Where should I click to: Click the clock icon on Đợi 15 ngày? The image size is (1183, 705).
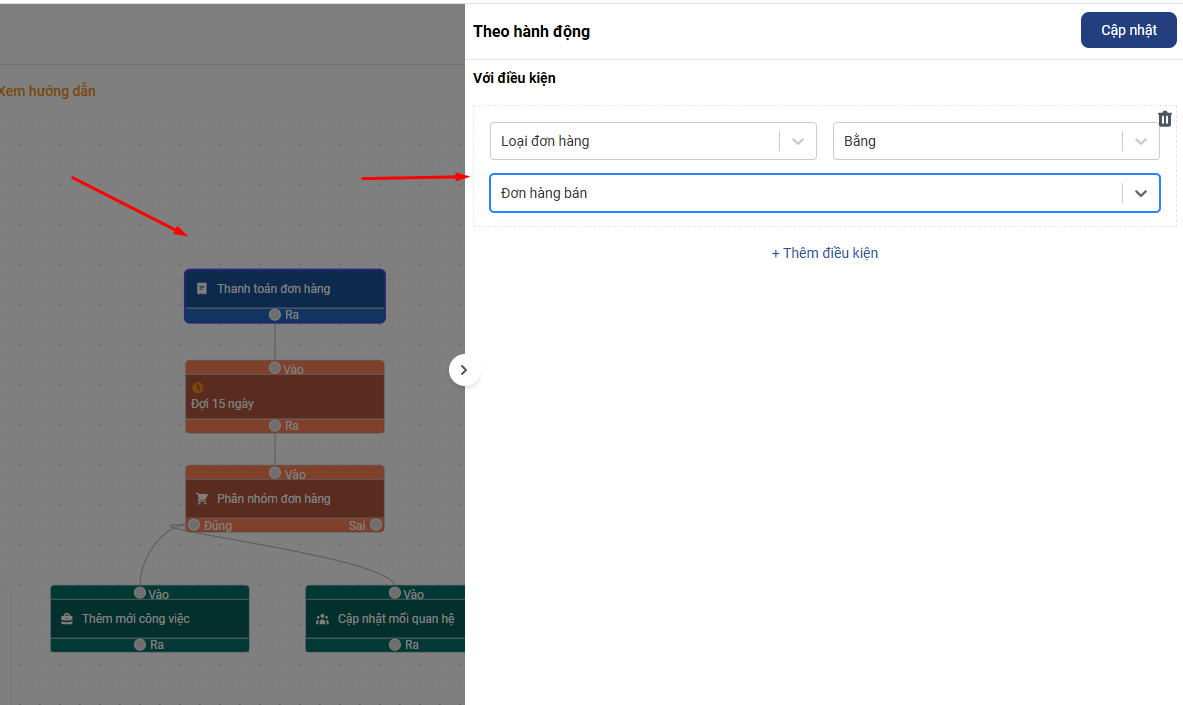pyautogui.click(x=198, y=387)
